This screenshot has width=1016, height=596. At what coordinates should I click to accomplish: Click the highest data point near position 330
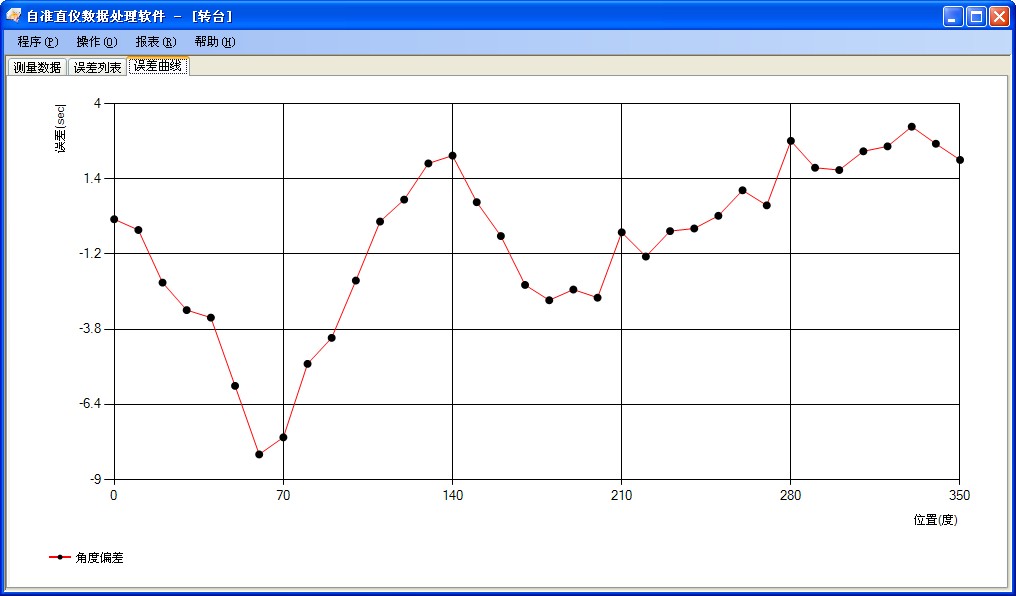(x=911, y=127)
